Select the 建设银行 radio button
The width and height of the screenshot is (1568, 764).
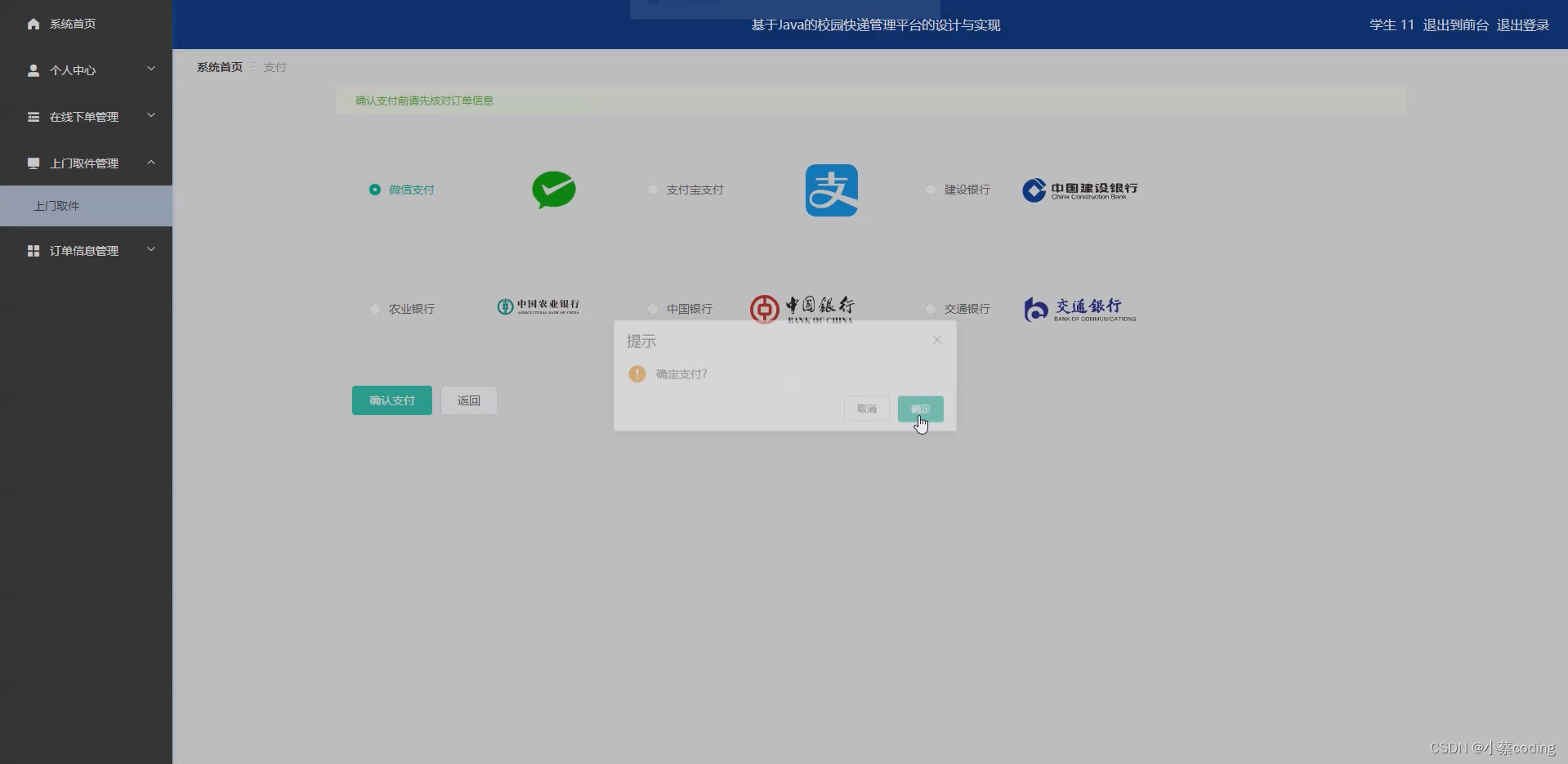coord(931,190)
